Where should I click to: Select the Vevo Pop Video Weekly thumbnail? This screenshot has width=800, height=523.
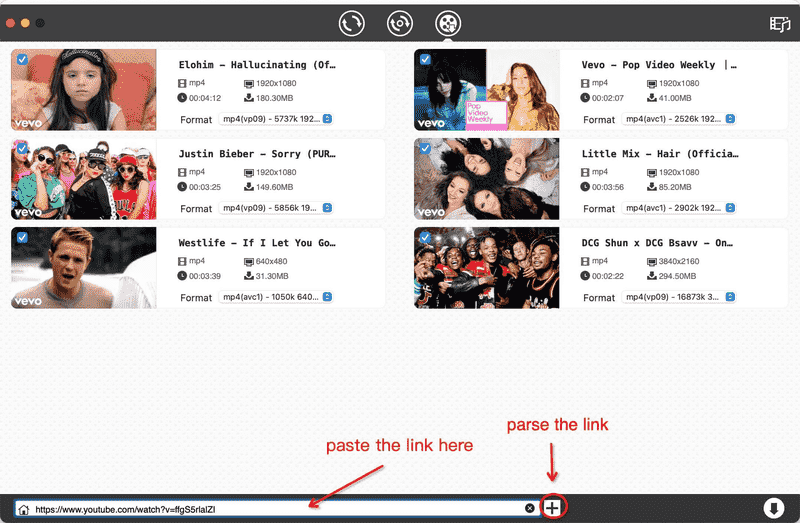point(487,90)
